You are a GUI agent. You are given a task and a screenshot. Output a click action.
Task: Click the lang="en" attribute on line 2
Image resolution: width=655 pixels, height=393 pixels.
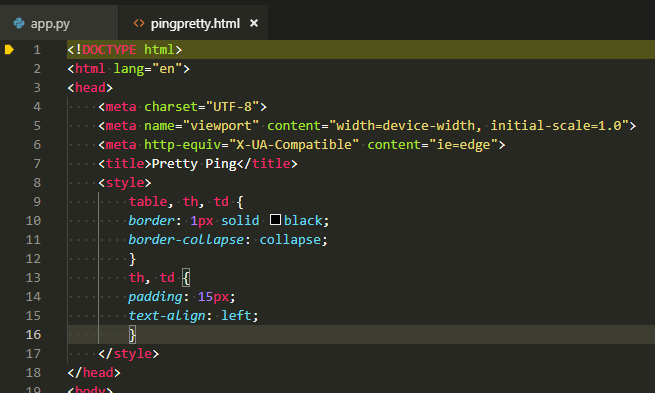(148, 68)
